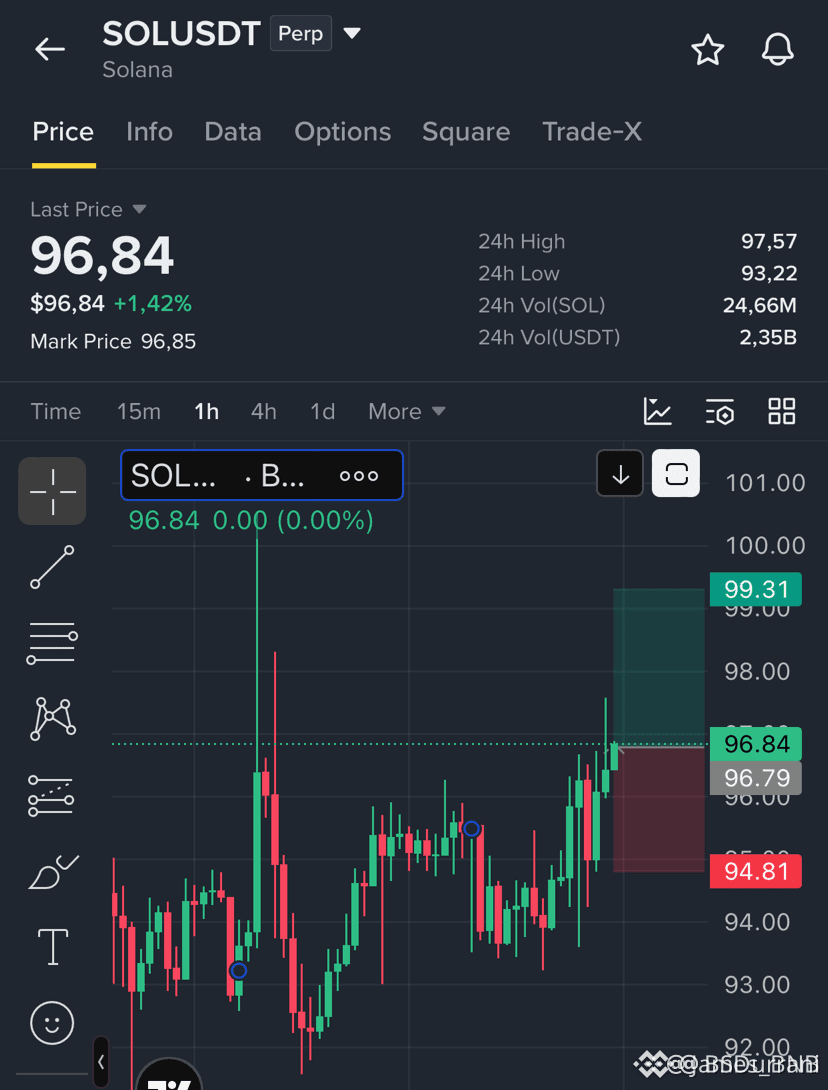This screenshot has height=1090, width=828.
Task: Select the long/short position projection tool
Action: 51,795
